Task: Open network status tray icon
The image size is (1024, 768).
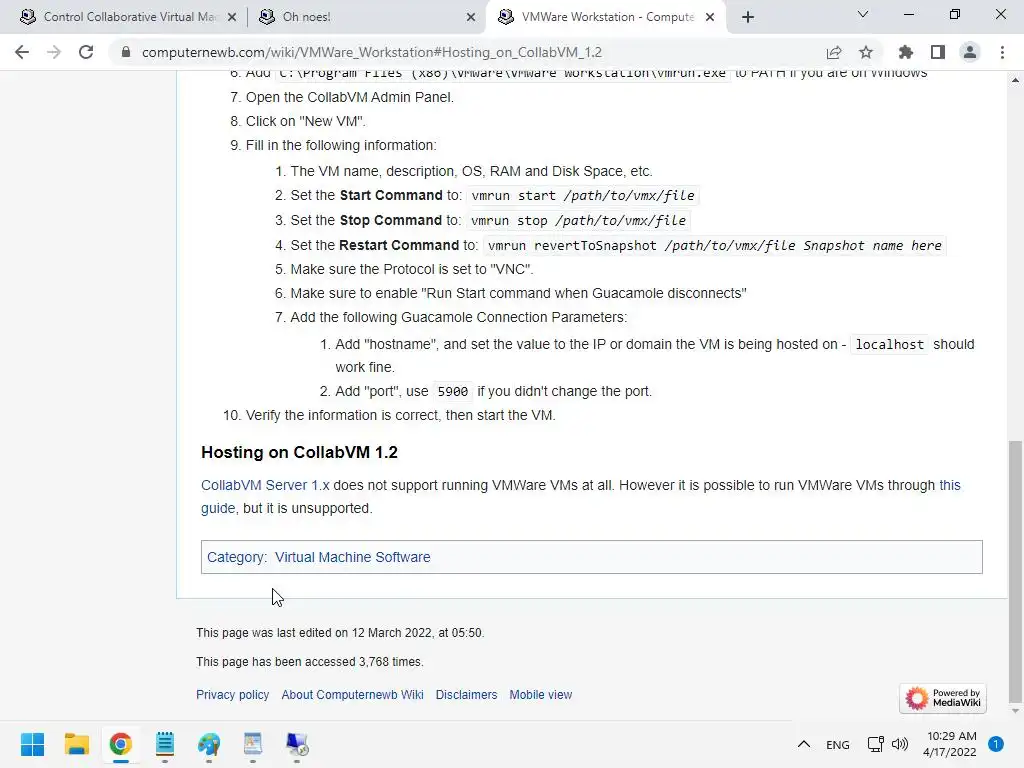Action: 875,744
